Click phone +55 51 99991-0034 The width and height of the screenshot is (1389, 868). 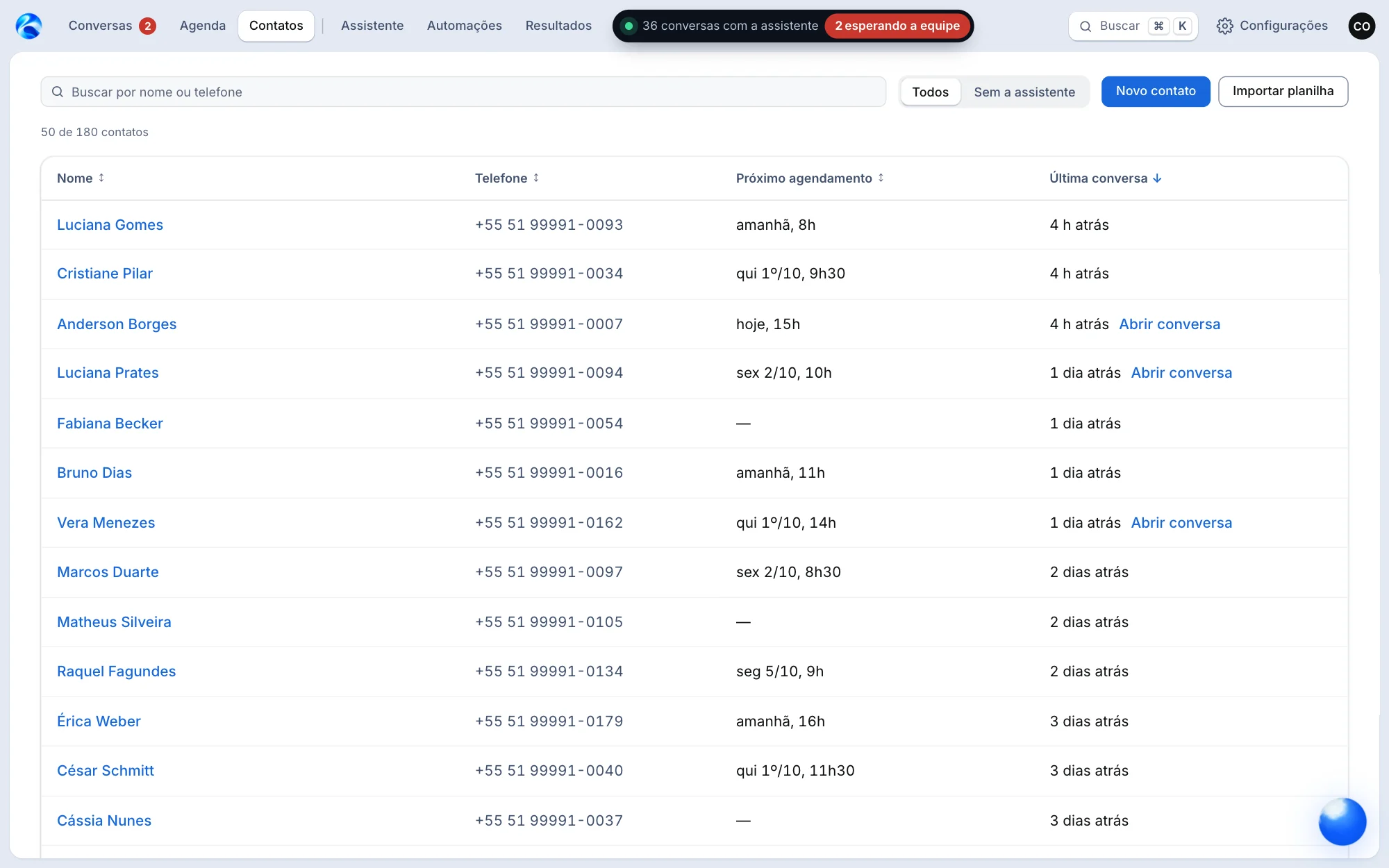click(x=549, y=274)
